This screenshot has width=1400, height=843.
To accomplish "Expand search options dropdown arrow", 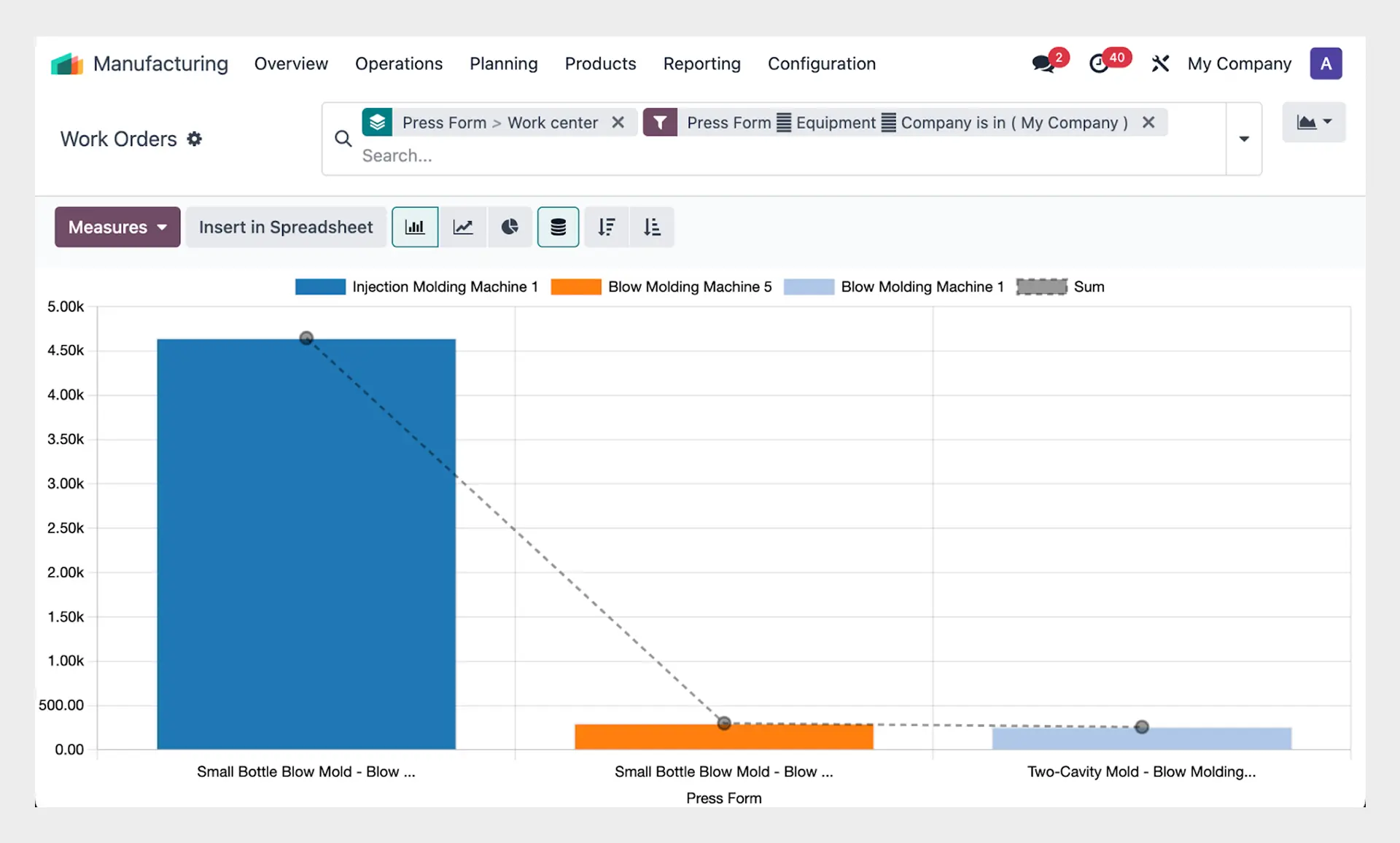I will [x=1244, y=139].
